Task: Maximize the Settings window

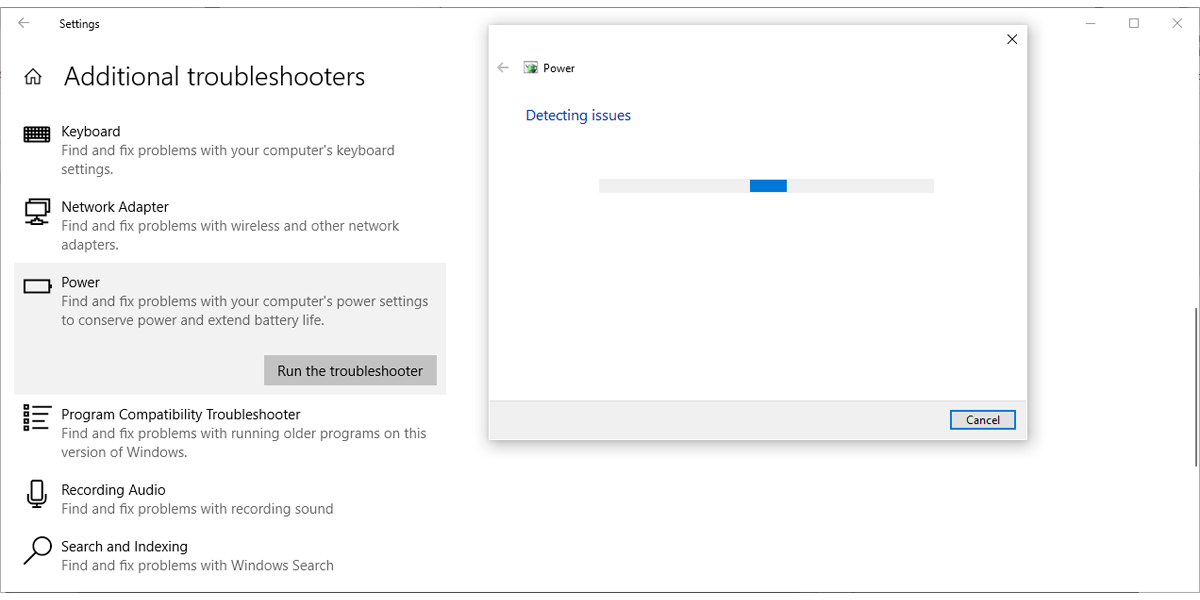Action: (x=1134, y=23)
